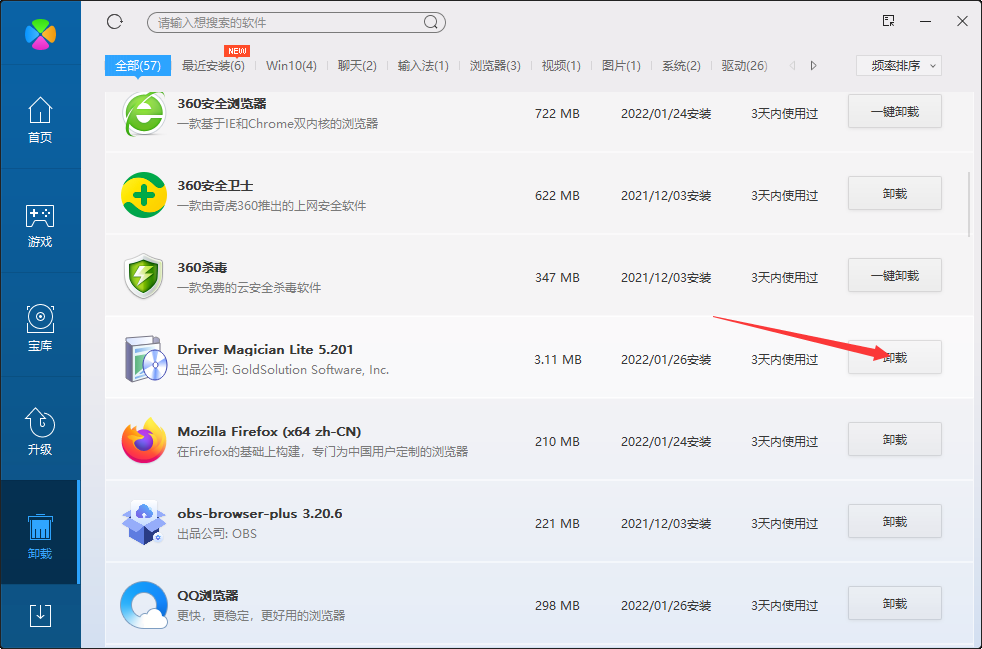Click the QQ浏览器 name text

click(x=208, y=596)
